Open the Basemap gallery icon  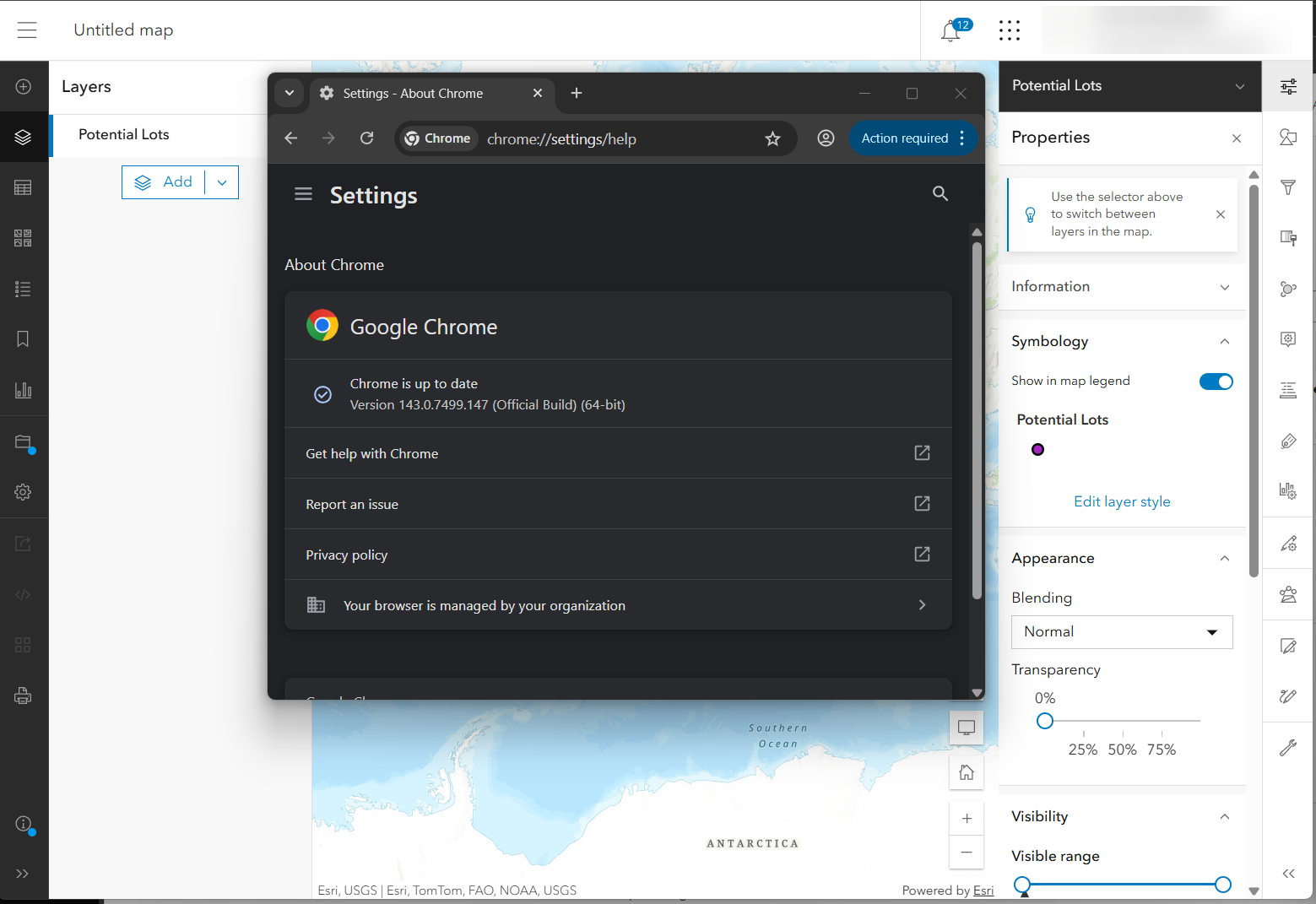click(x=24, y=238)
